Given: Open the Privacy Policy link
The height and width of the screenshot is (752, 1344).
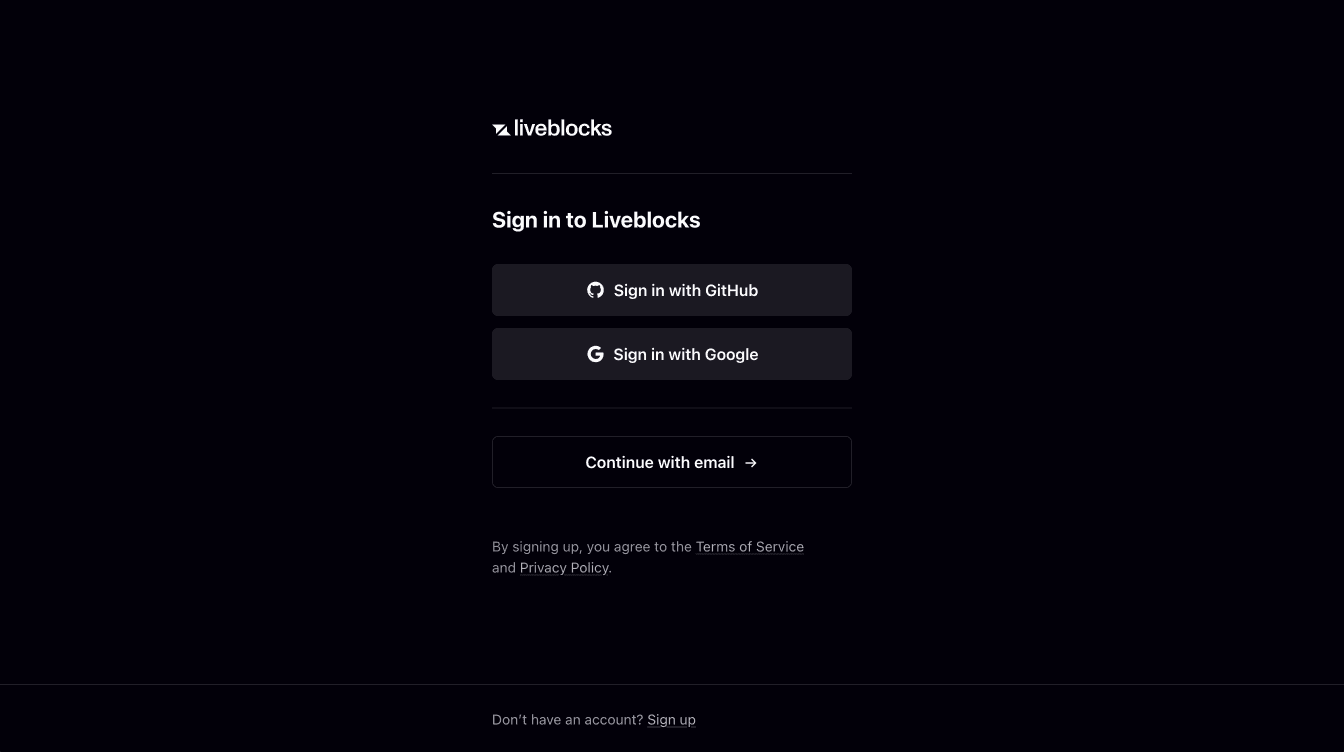Looking at the screenshot, I should tap(564, 568).
